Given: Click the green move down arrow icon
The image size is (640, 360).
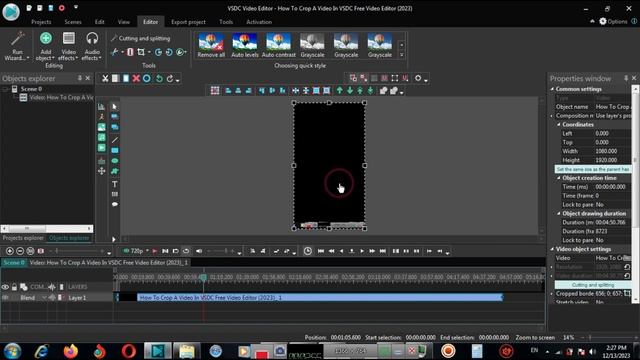Looking at the screenshot, I should 350,91.
